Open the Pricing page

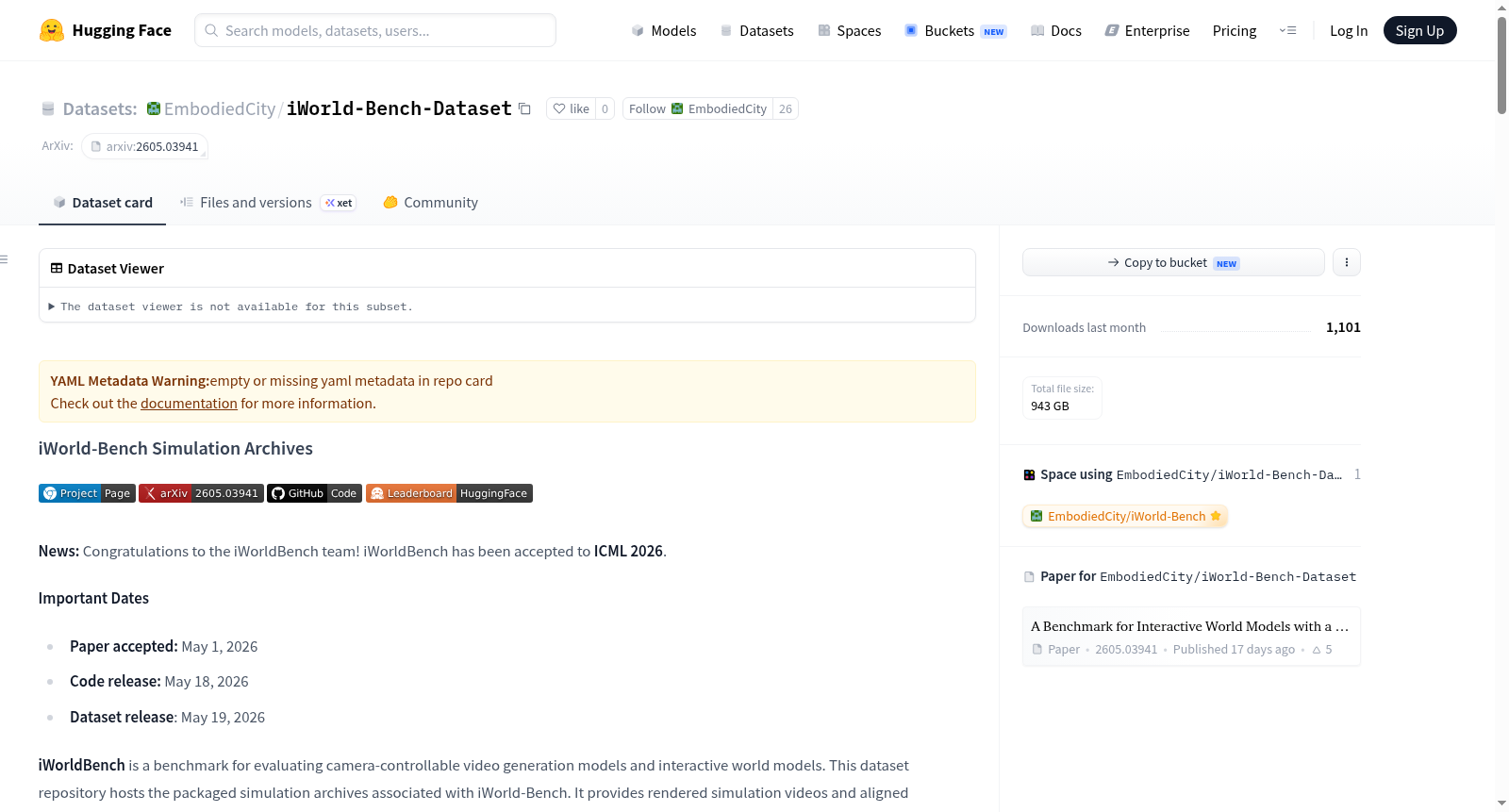click(x=1235, y=31)
